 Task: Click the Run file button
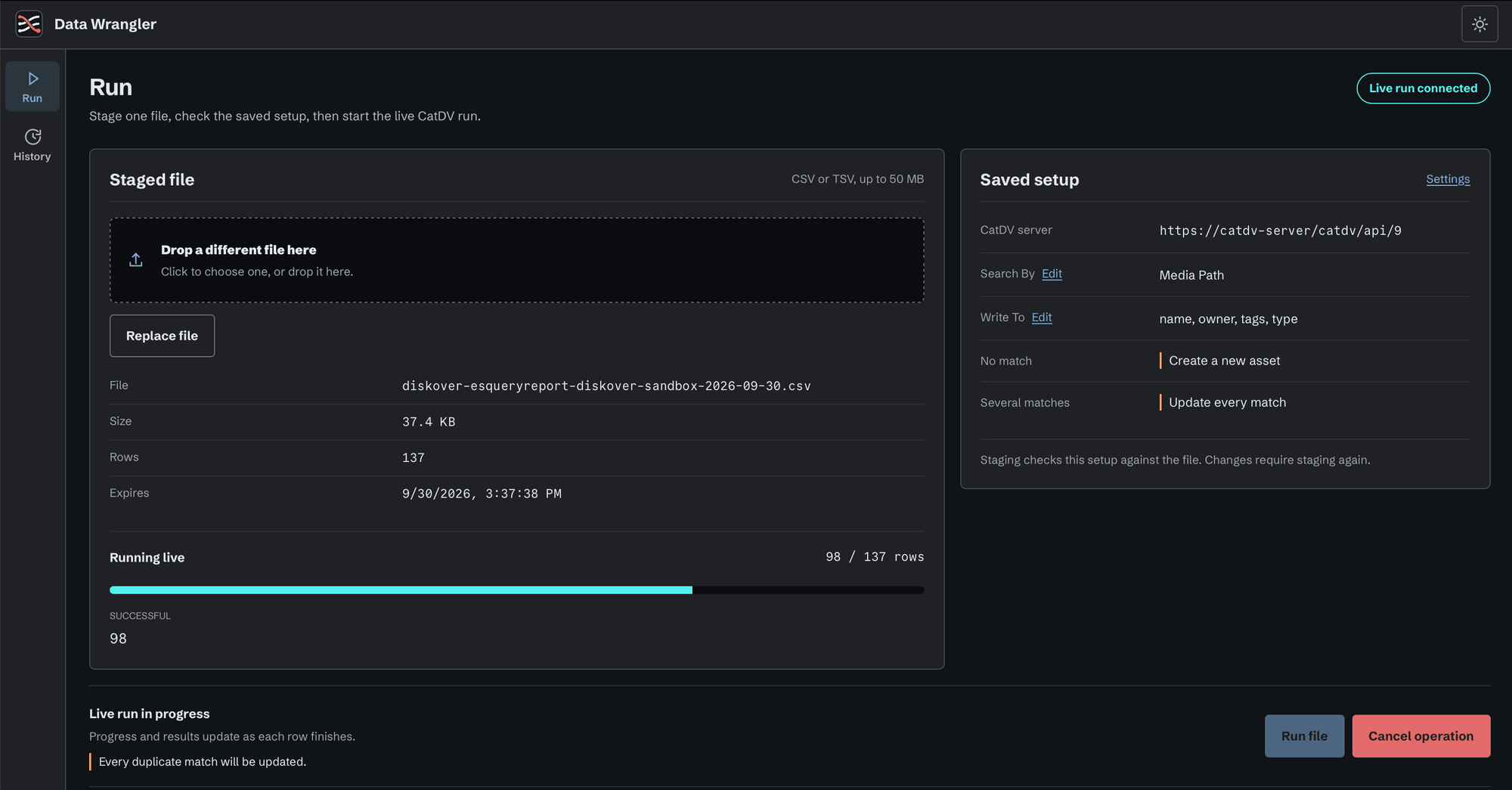pyautogui.click(x=1304, y=736)
